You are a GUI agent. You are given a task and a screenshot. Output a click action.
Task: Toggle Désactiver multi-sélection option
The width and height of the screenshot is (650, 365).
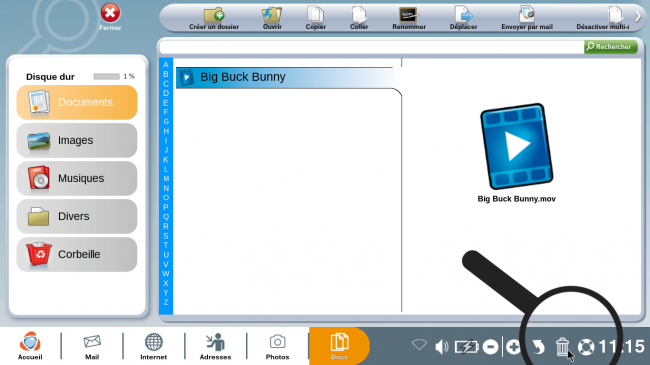coord(603,19)
